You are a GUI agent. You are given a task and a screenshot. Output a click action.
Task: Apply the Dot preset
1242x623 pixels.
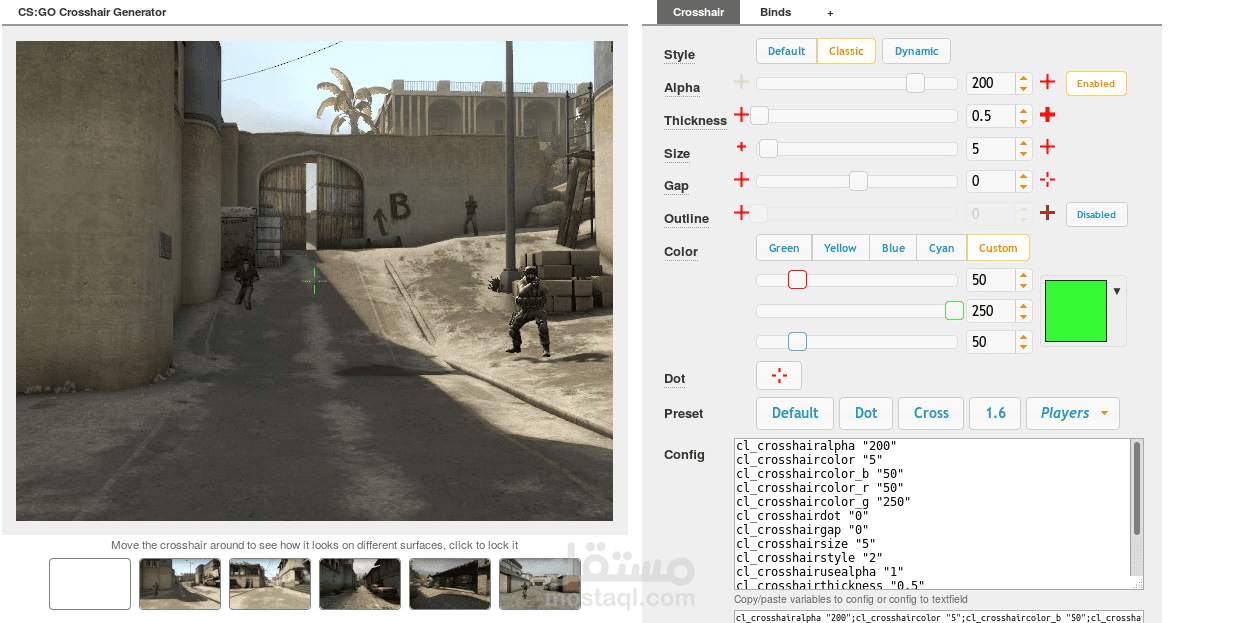(866, 413)
